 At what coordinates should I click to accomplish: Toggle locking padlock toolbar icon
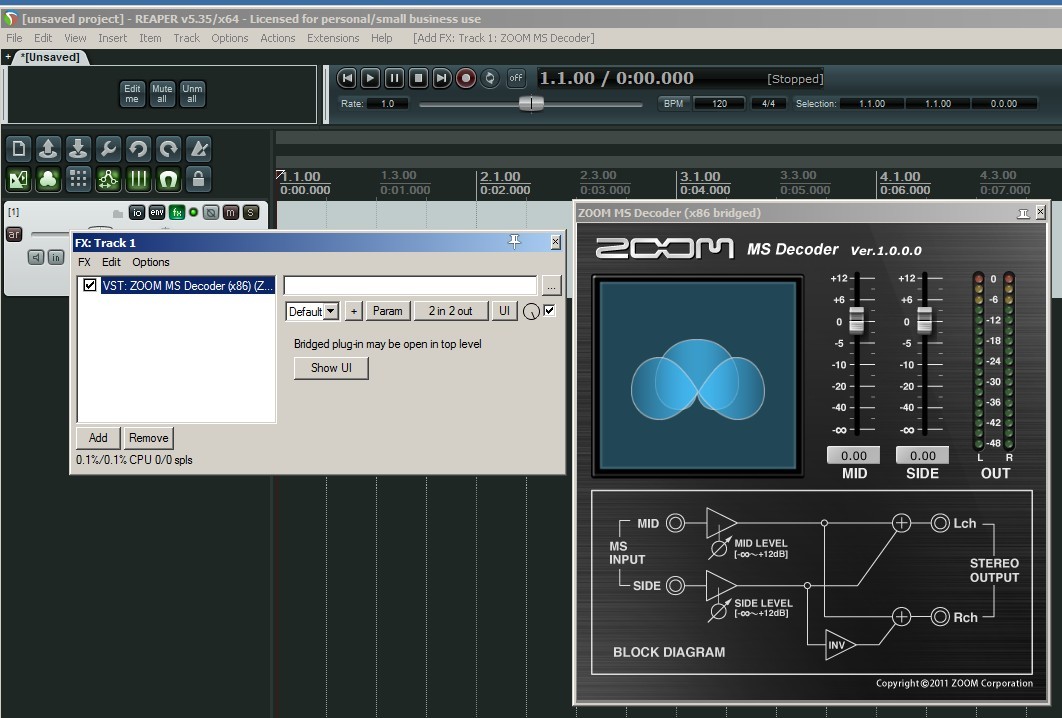(198, 180)
